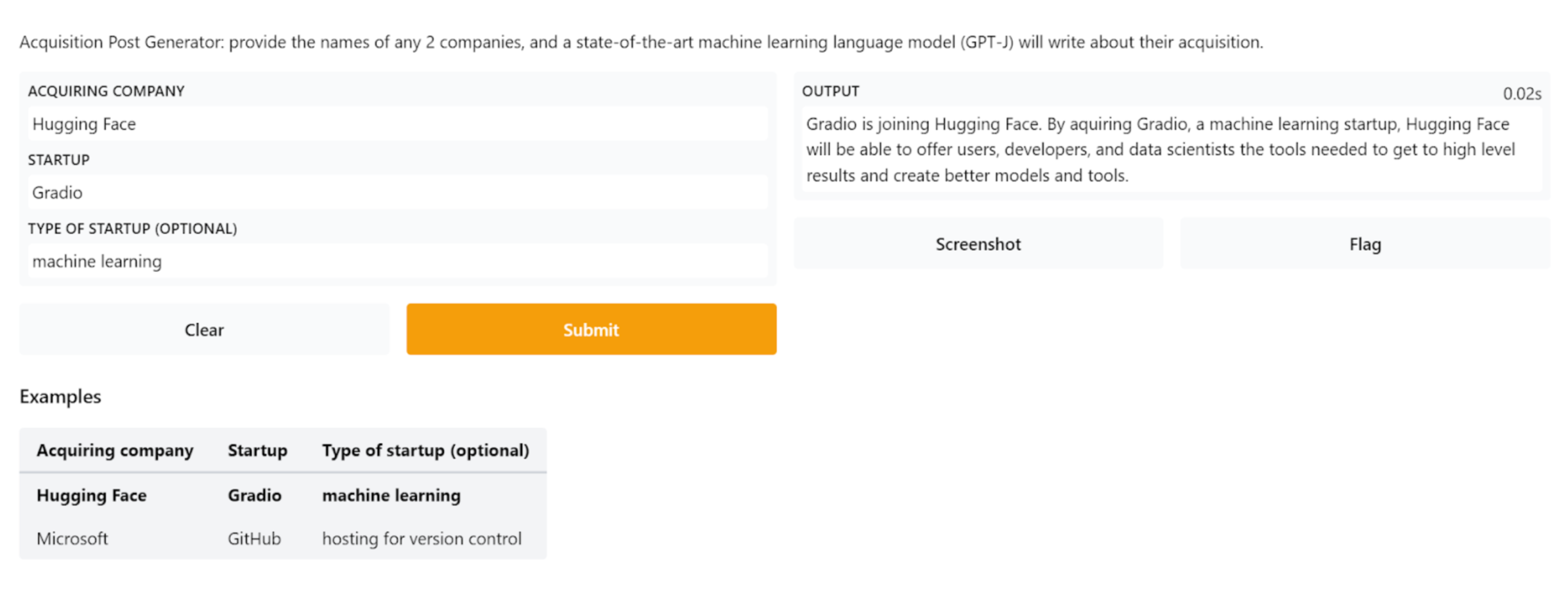1568x593 pixels.
Task: Pick the Microsoft example cell
Action: 72,538
